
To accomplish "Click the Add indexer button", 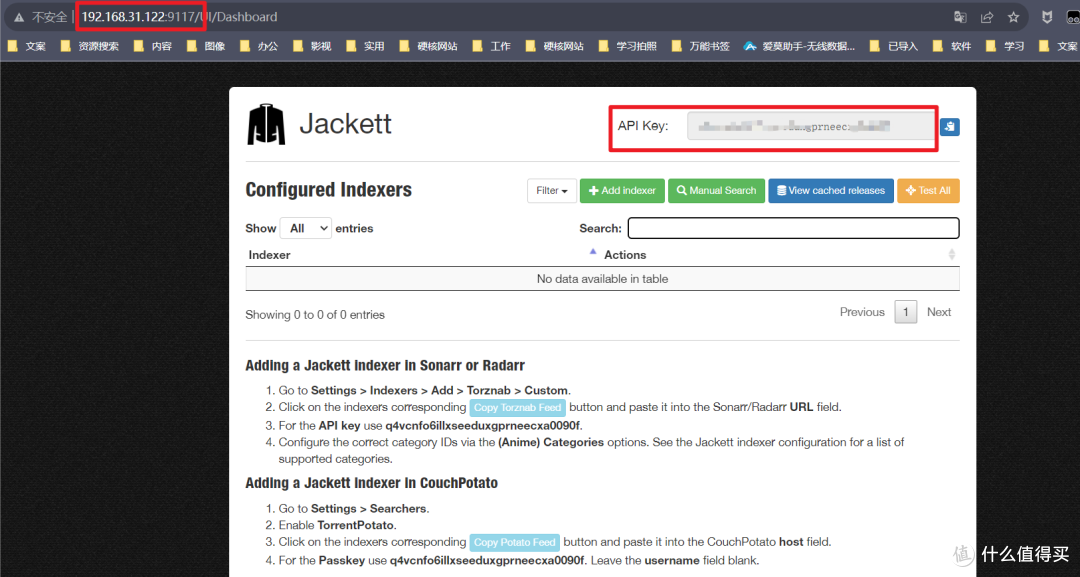I will coord(622,191).
